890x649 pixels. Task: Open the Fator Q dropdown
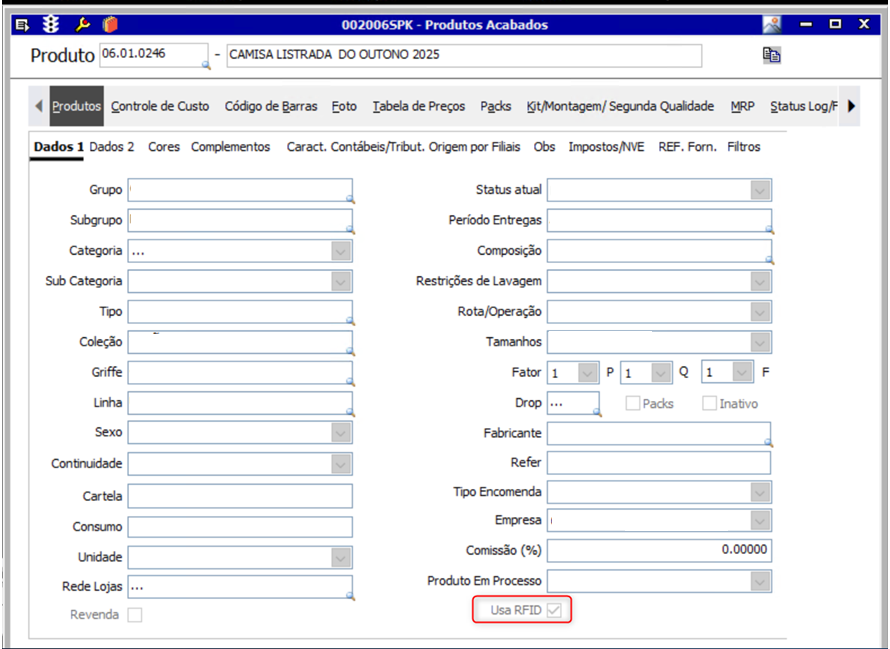661,372
